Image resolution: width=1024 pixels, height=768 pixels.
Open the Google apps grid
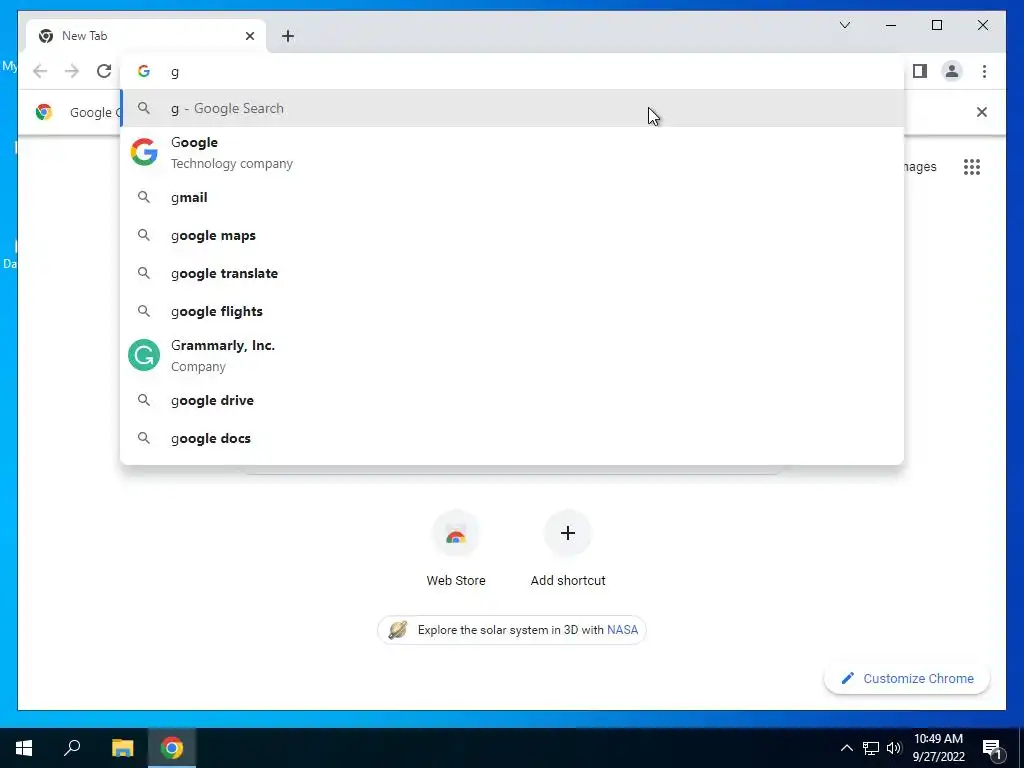point(972,167)
